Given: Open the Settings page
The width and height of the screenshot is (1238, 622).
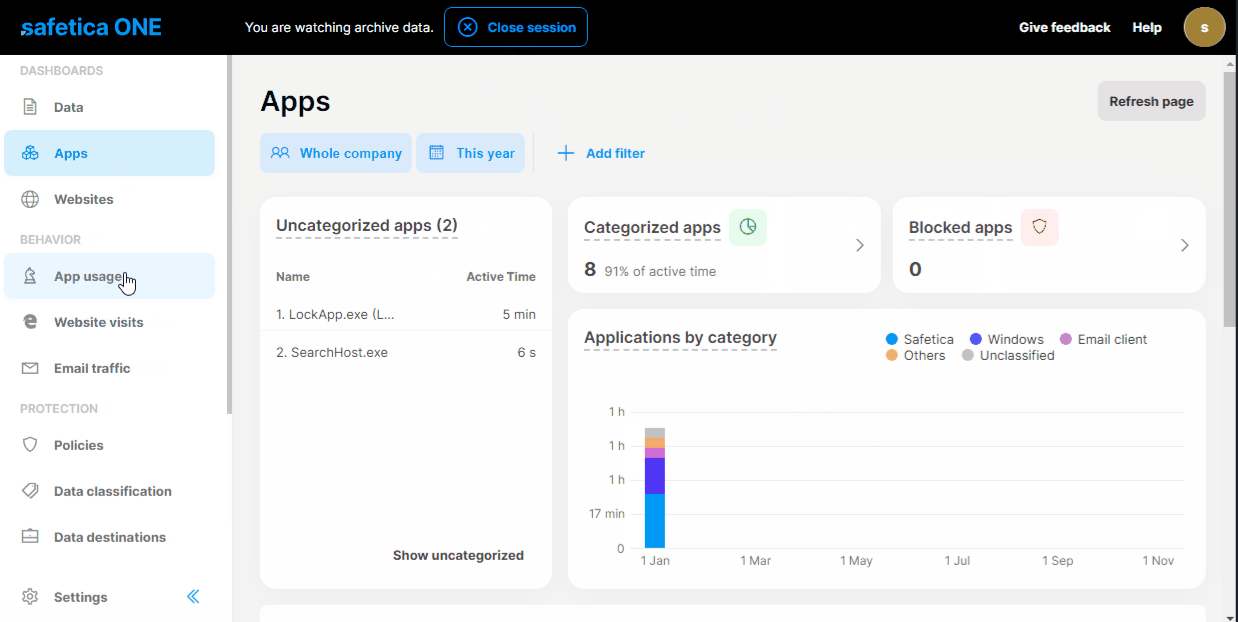Looking at the screenshot, I should pyautogui.click(x=79, y=597).
